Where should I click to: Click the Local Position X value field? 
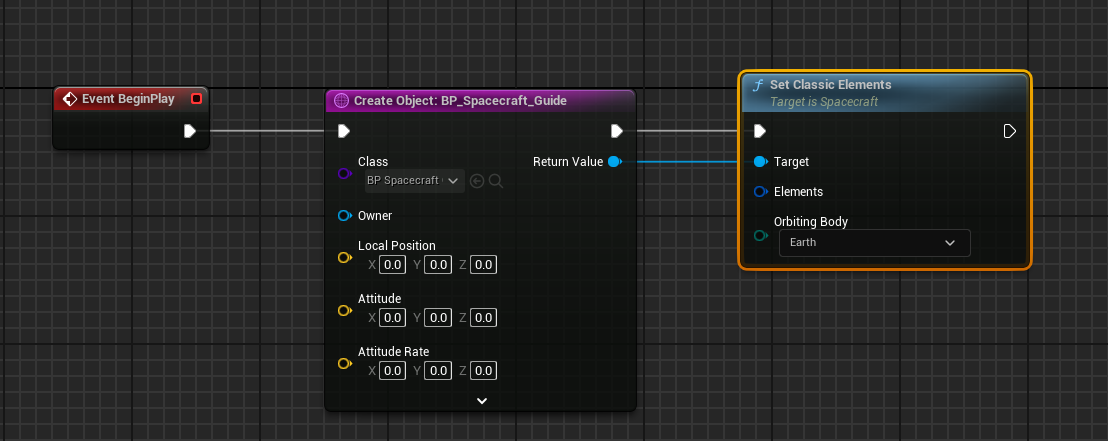(392, 265)
